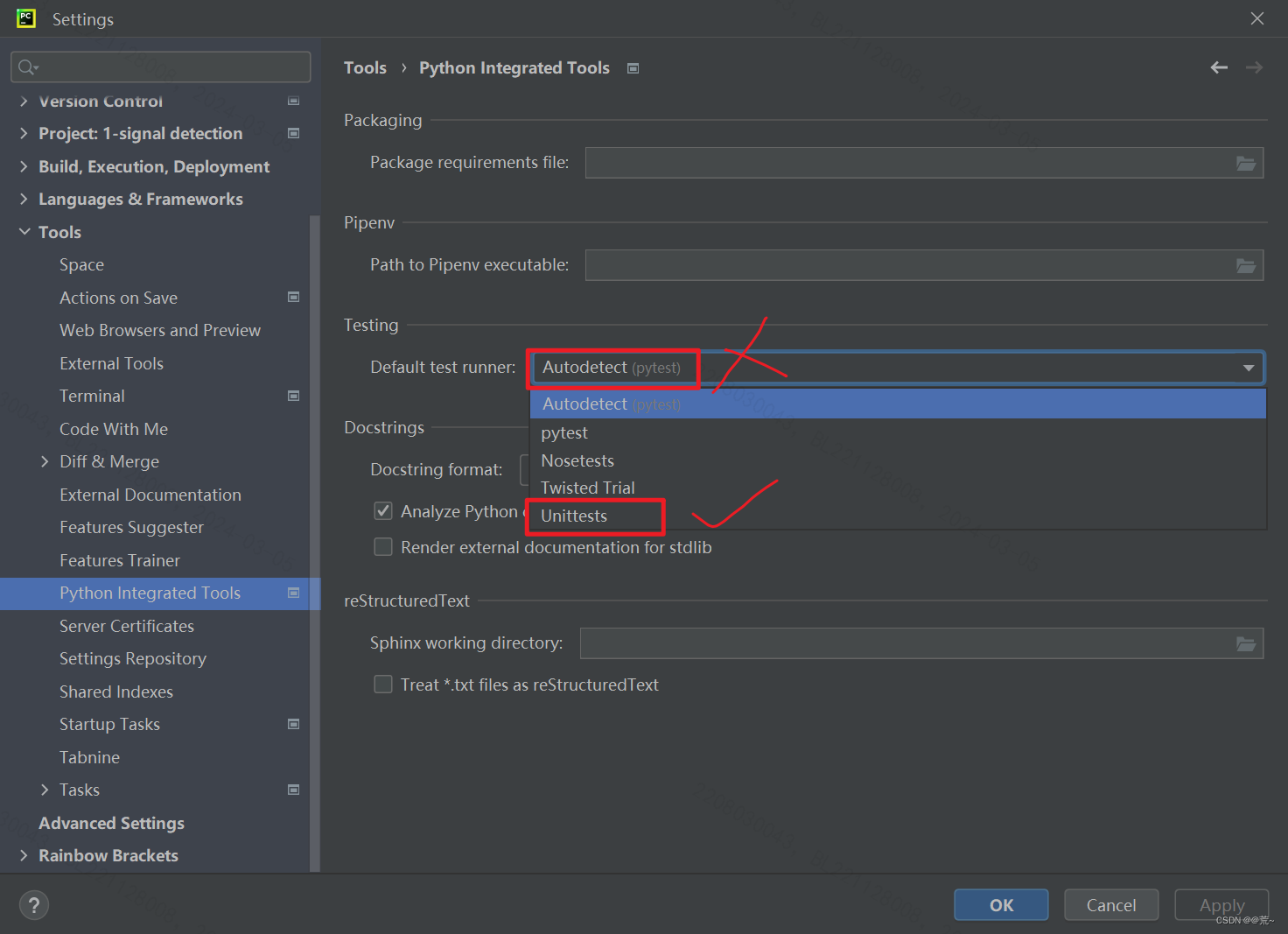Click project-level icon beside Startup Tasks
The width and height of the screenshot is (1288, 934).
pos(294,724)
